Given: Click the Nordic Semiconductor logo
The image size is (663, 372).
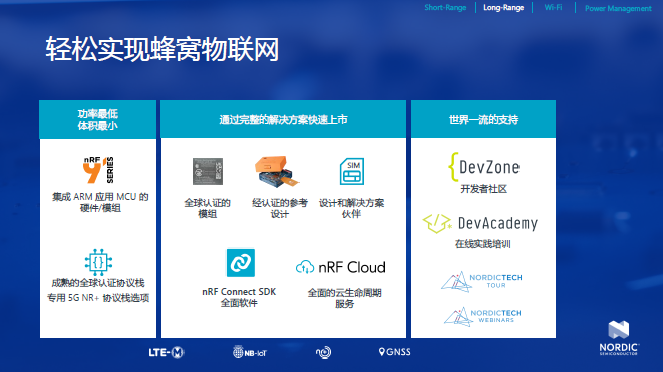Looking at the screenshot, I should tap(619, 338).
